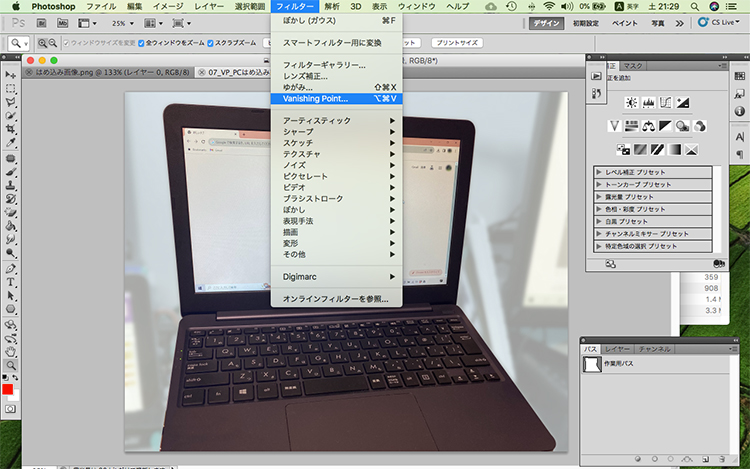Add Exposure adjustment icon

click(x=683, y=102)
